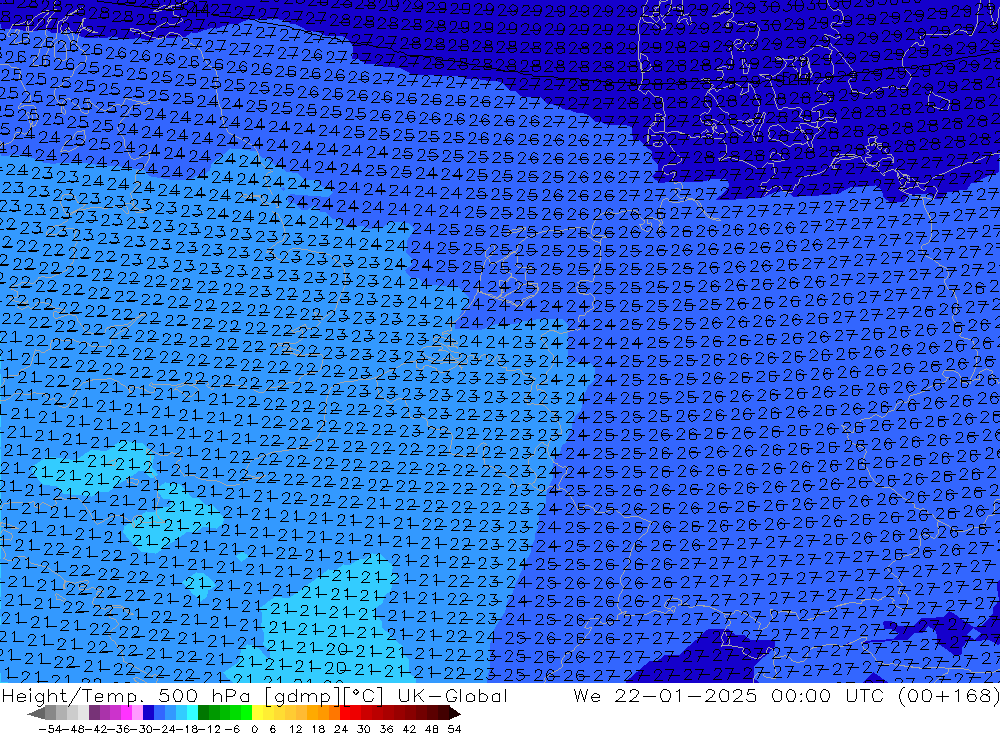This screenshot has width=1000, height=733.
Task: Click the '0' legend scale value
Action: pos(254,729)
